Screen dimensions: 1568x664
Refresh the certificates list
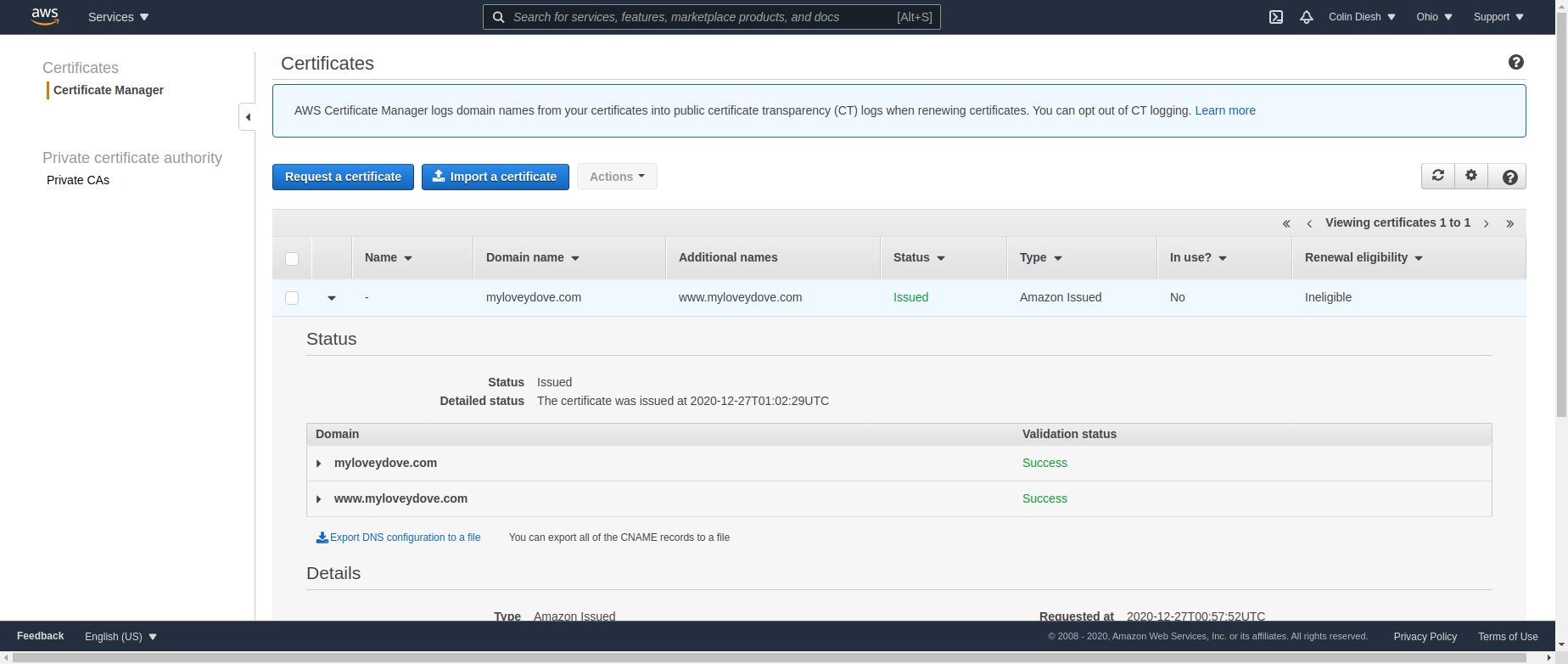(1438, 176)
